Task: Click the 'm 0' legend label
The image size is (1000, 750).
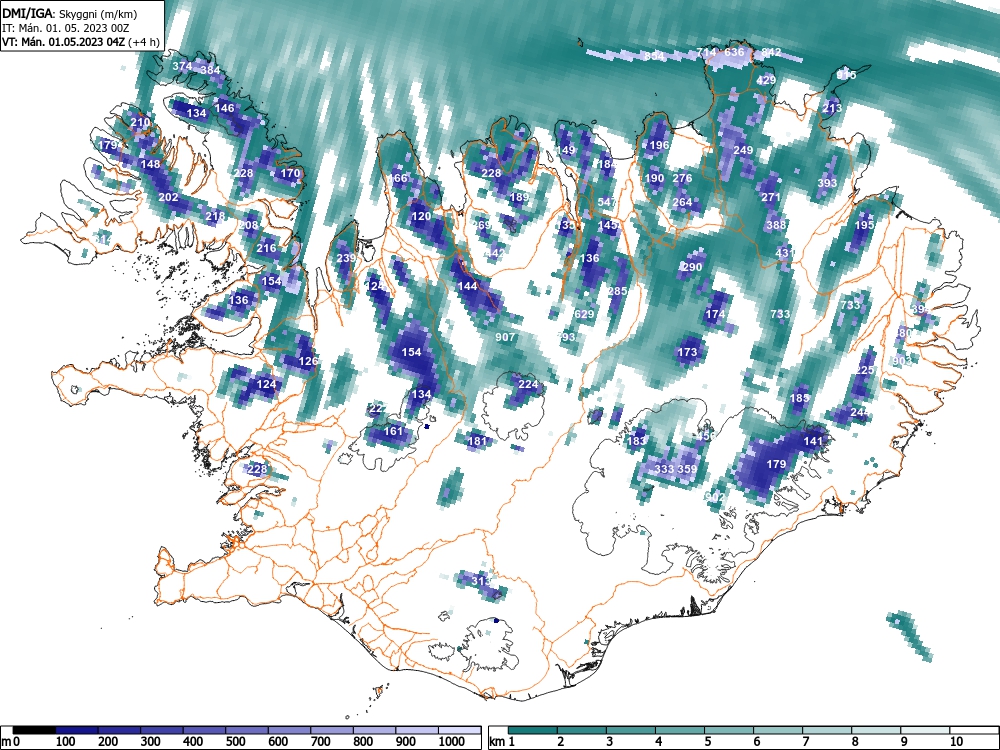Action: (x=8, y=741)
